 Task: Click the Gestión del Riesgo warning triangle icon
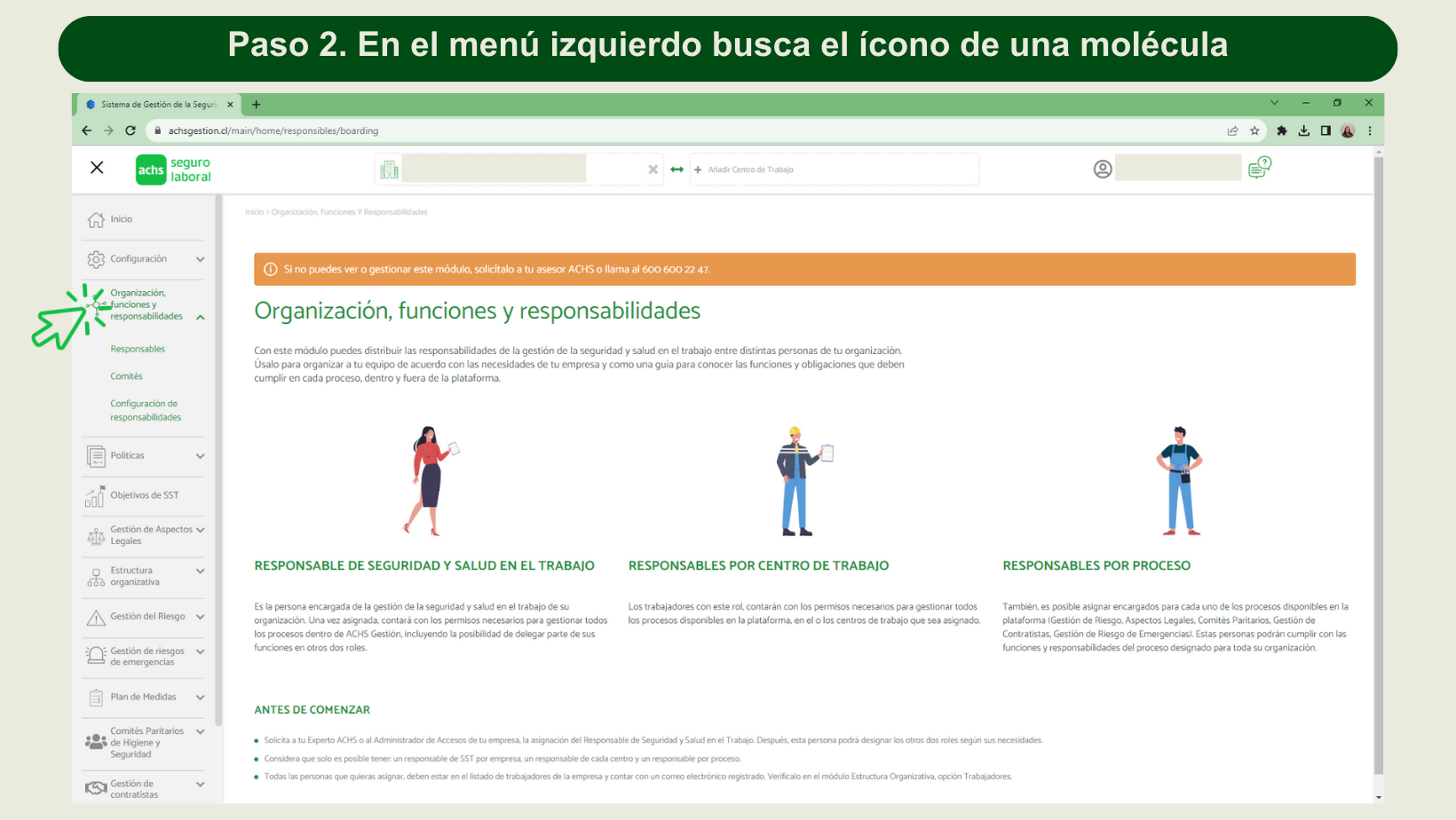pyautogui.click(x=96, y=618)
